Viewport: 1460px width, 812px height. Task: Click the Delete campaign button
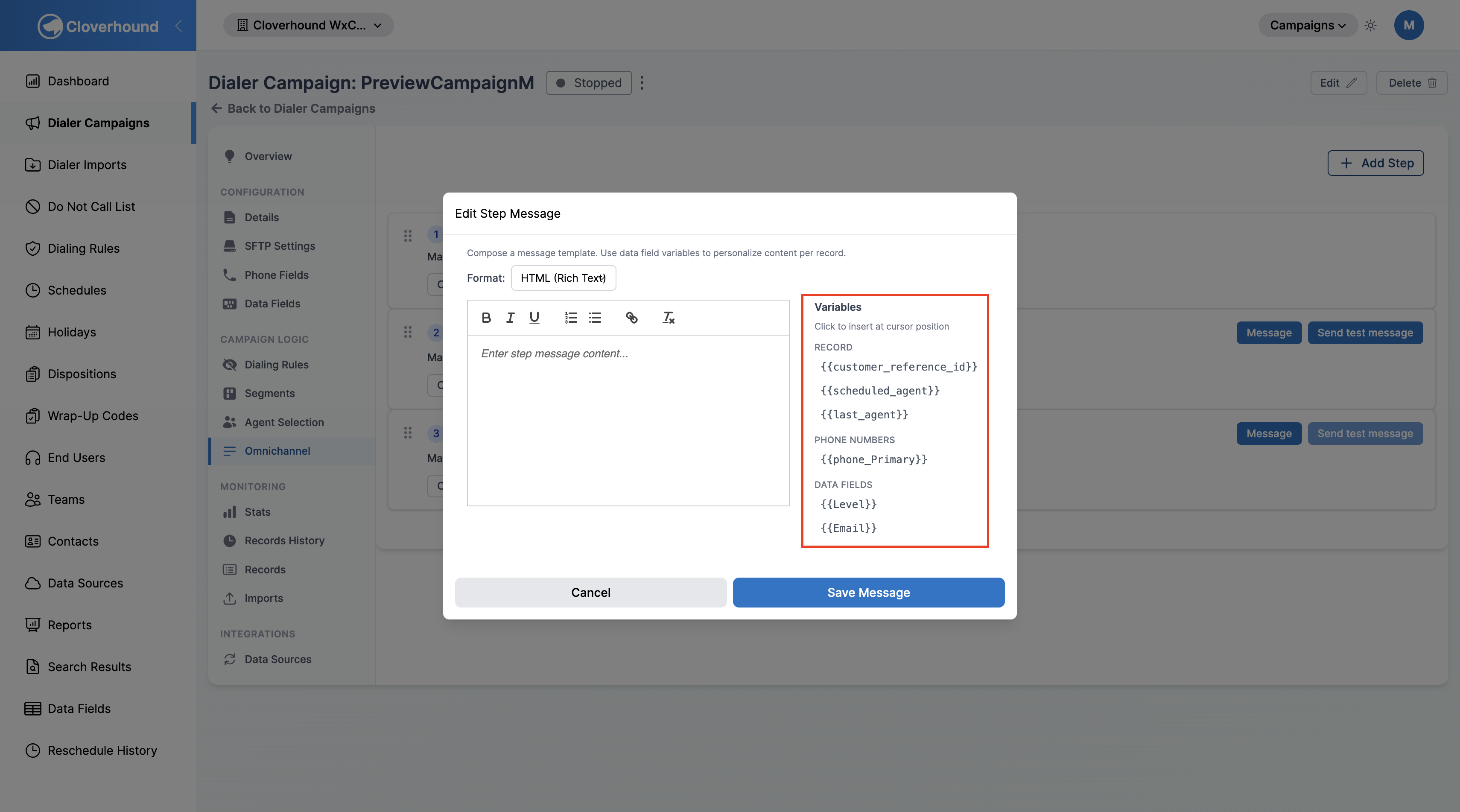coord(1412,83)
